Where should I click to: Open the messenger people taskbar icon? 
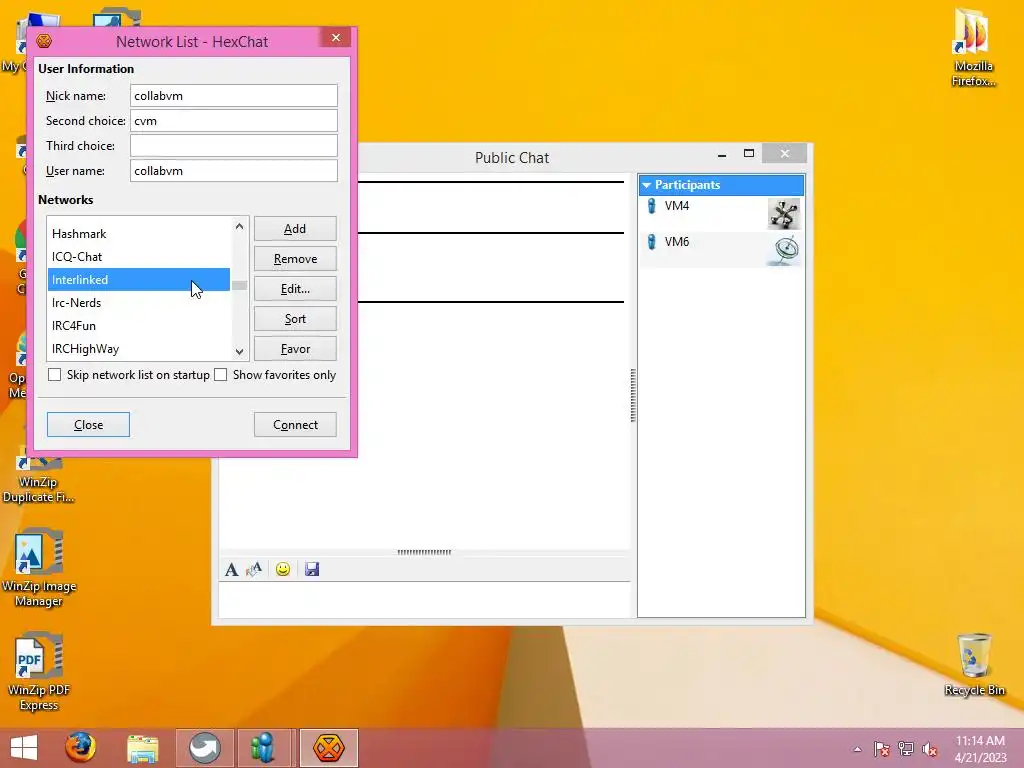263,748
